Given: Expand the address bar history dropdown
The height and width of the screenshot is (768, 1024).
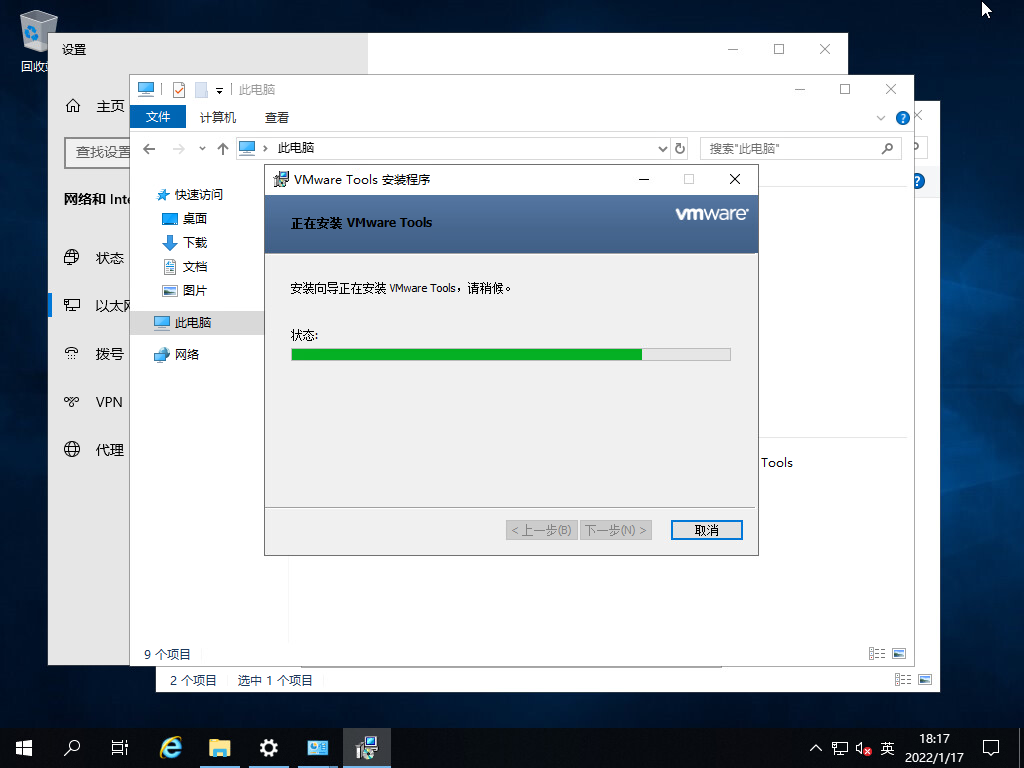Looking at the screenshot, I should pos(662,149).
